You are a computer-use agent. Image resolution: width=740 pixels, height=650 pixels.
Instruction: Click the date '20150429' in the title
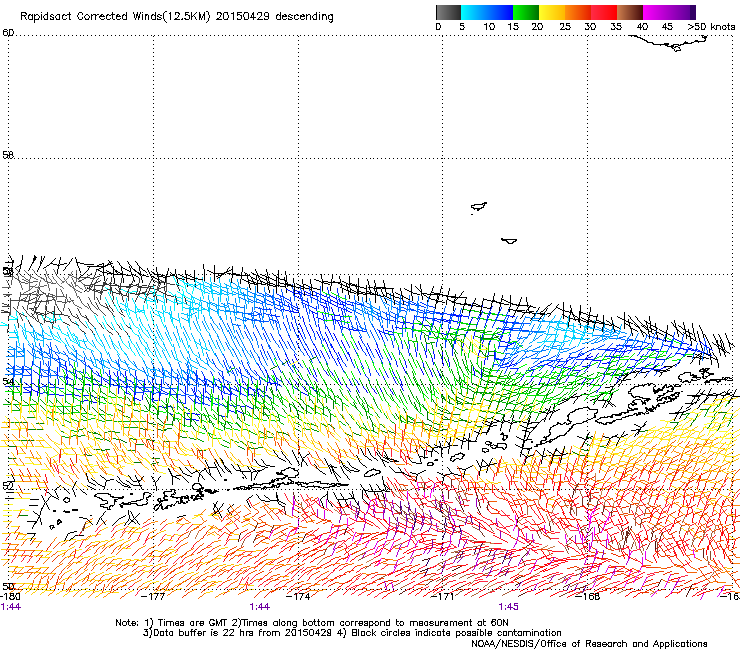[x=243, y=17]
